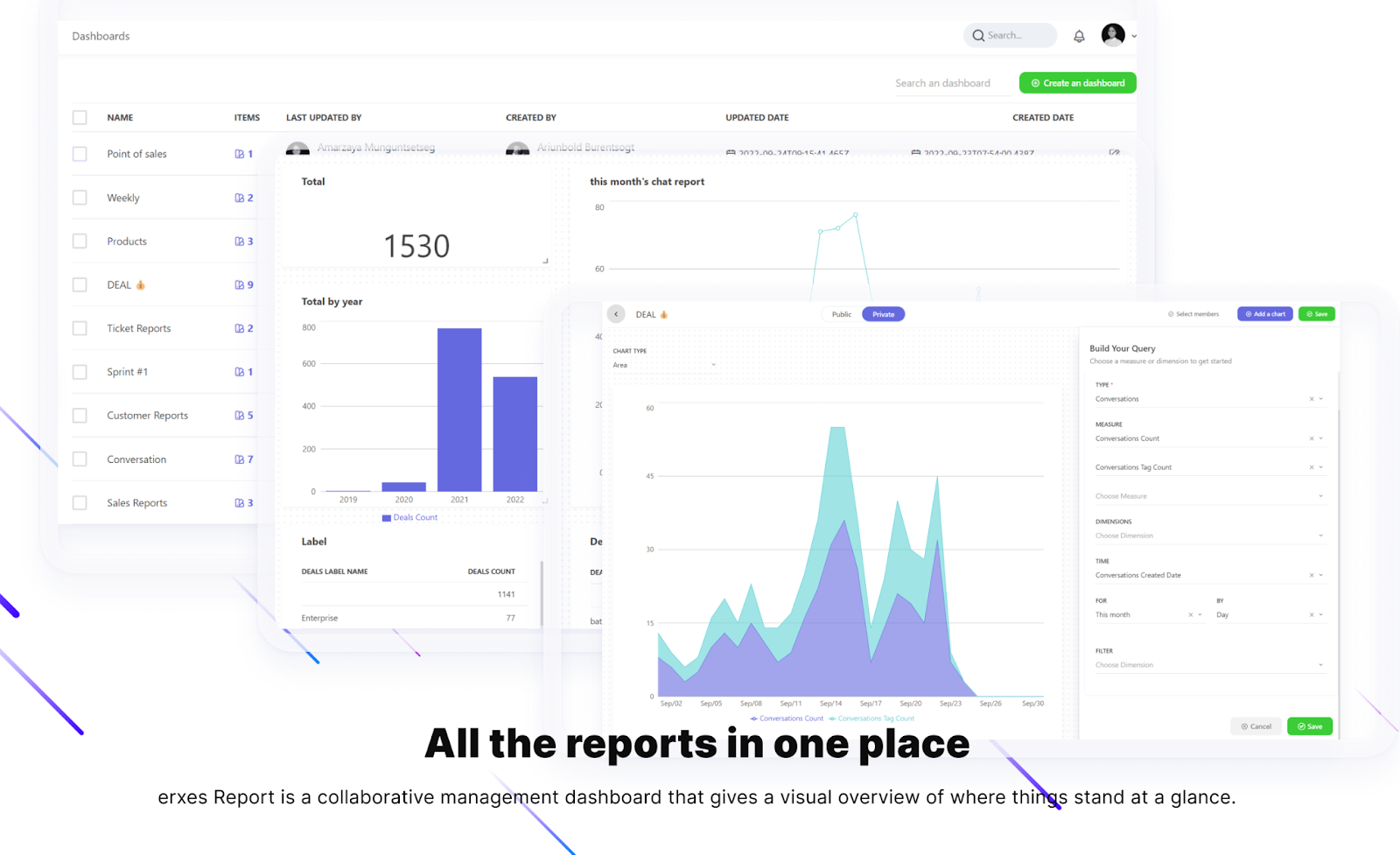Click the items icon for Point of sales

click(x=240, y=154)
